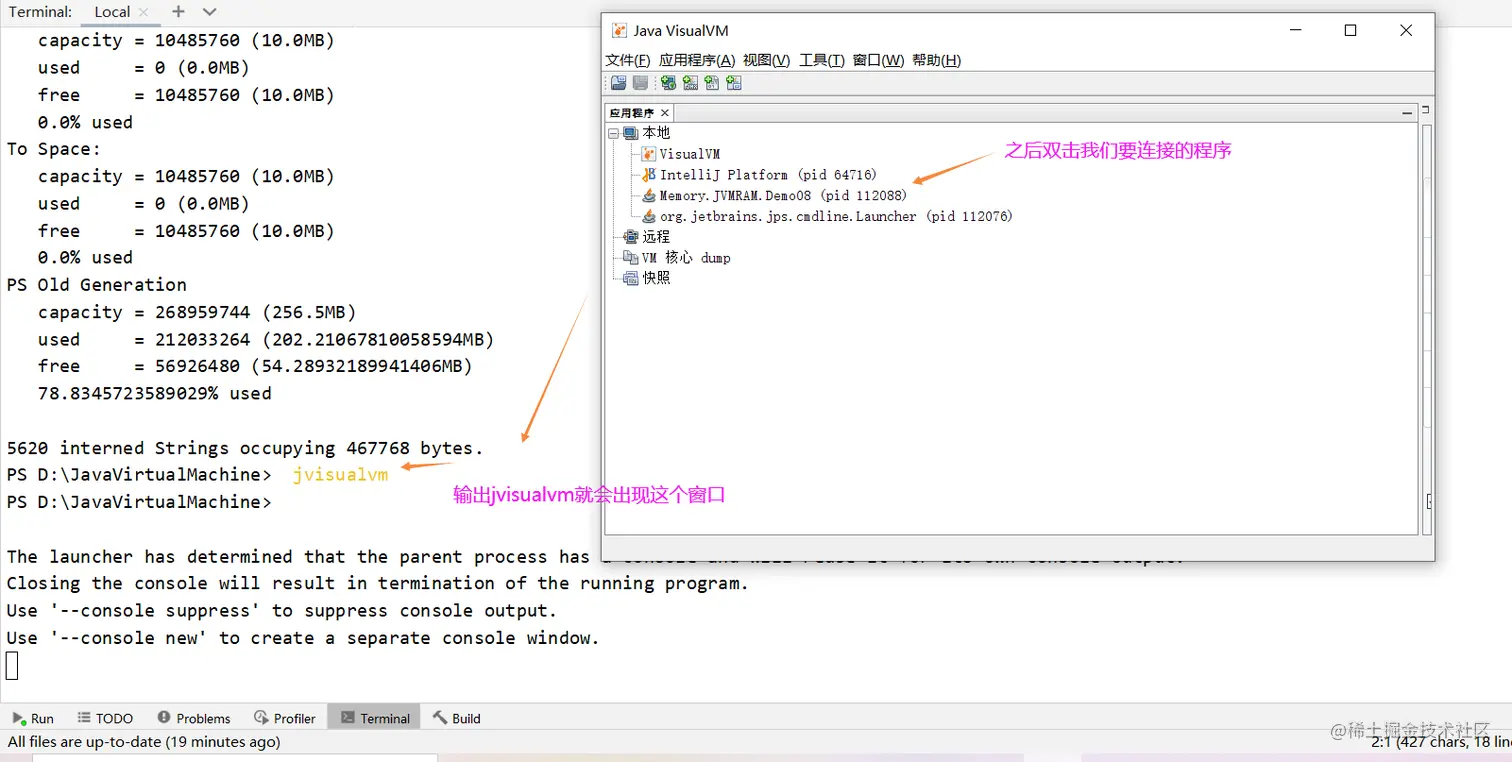
Task: Click the Load file toolbar icon in VisualVM
Action: tap(618, 83)
